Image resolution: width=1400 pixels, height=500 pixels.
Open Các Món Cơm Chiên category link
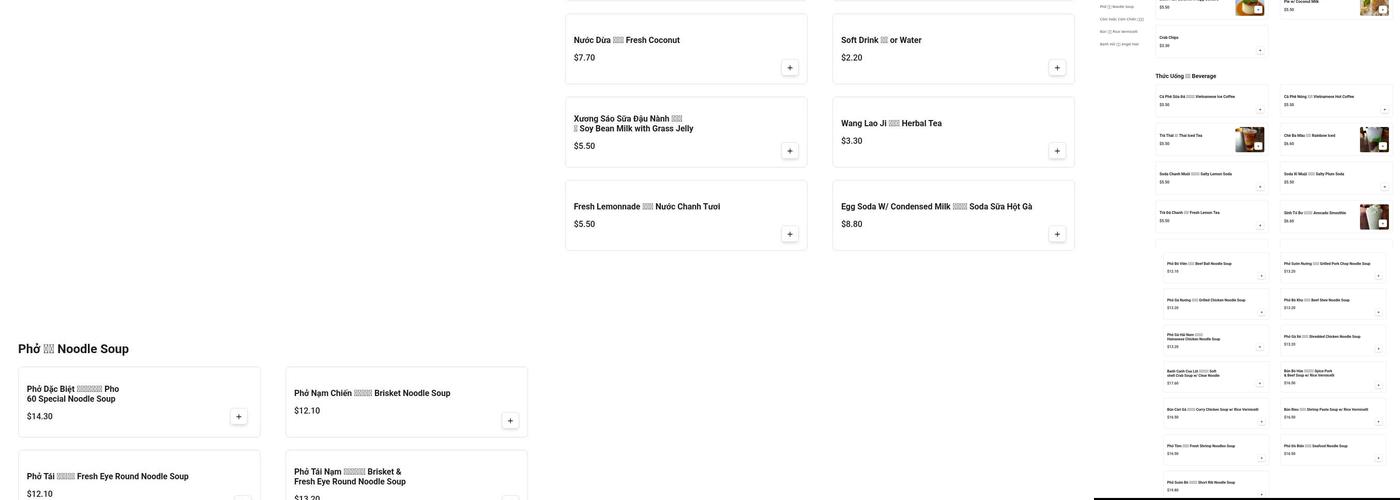coord(1122,19)
